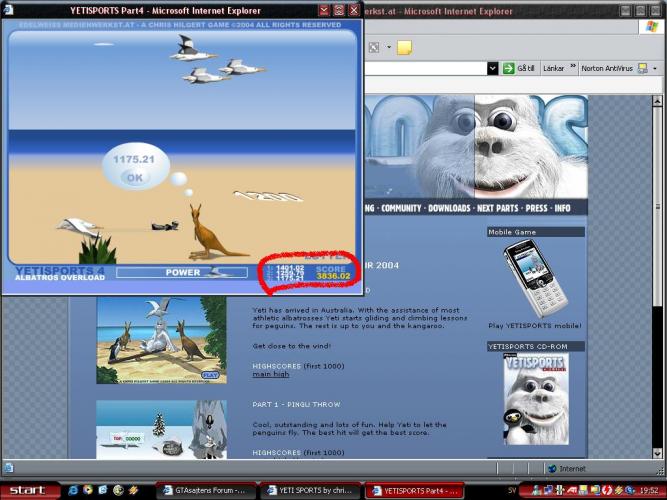Click the Pingu Throw game thumbnail
The height and width of the screenshot is (500, 667).
tap(161, 429)
